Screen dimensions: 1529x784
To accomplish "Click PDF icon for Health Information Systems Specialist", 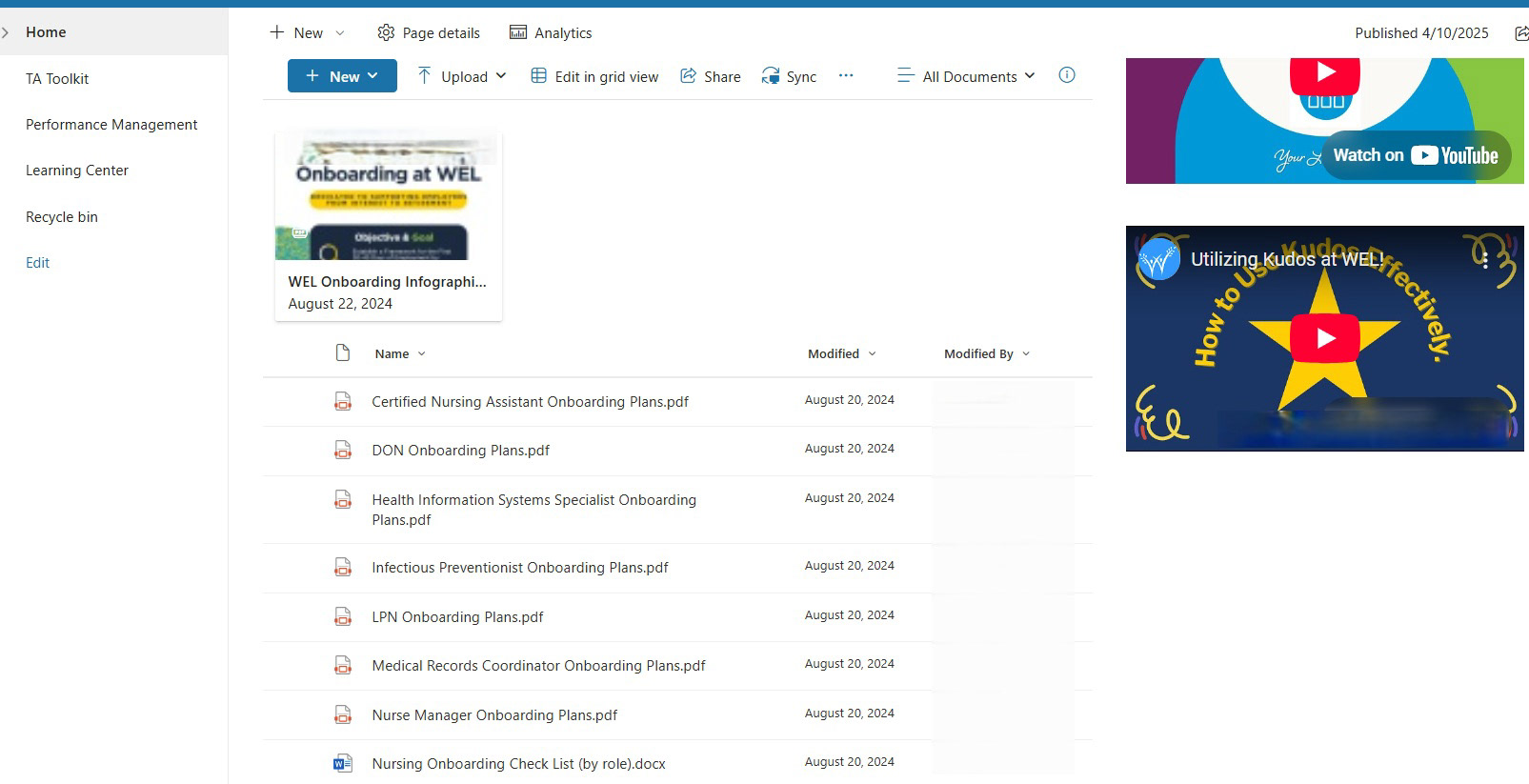I will click(343, 499).
